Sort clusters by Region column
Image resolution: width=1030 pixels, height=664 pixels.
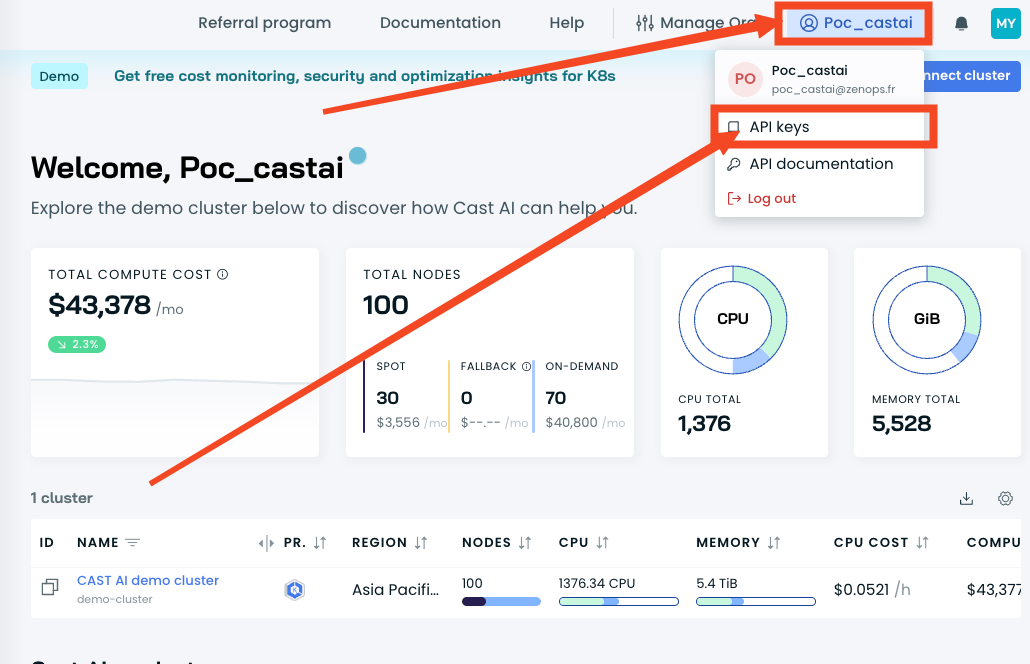pos(421,543)
